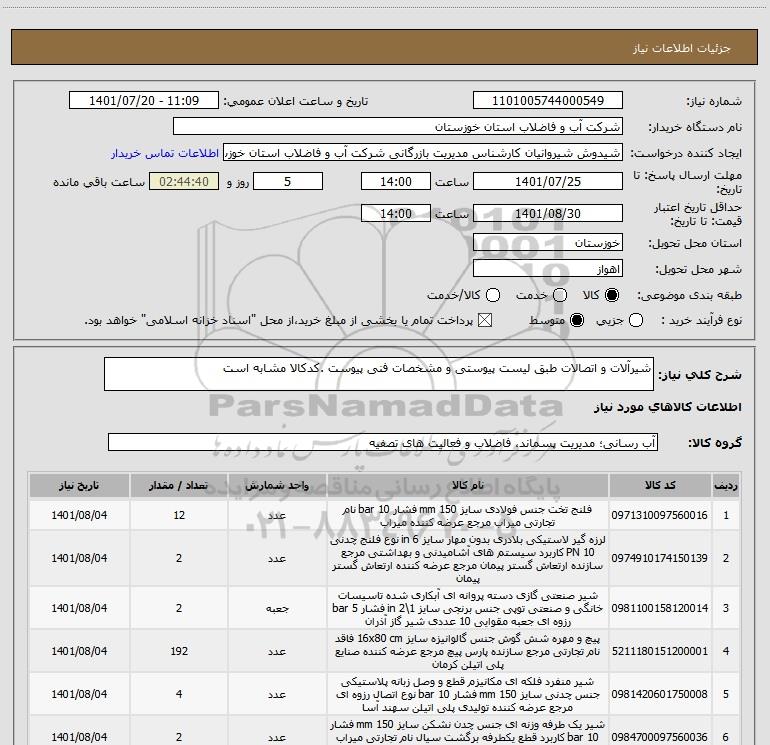Image resolution: width=770 pixels, height=745 pixels.
Task: Click the public announcement date field 1401/07/20 - 11:09
Action: (144, 101)
